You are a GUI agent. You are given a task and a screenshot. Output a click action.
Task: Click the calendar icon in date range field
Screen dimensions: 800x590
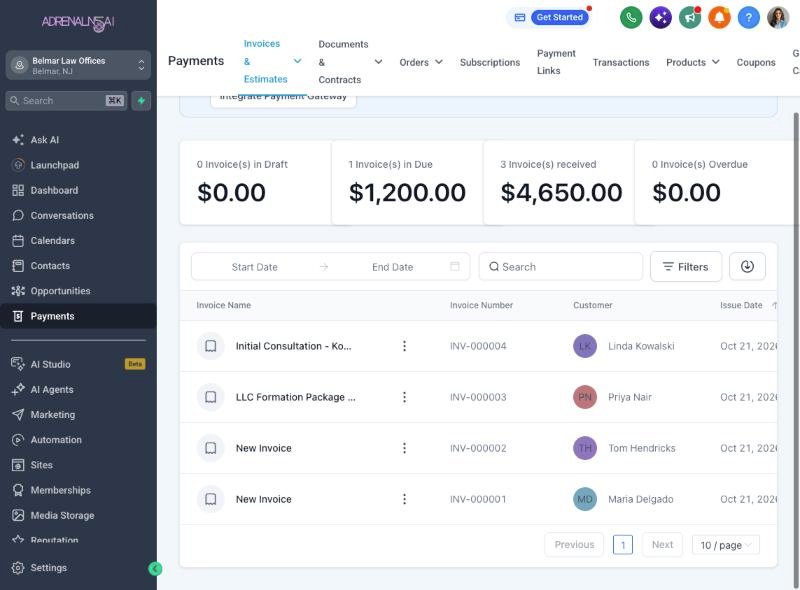point(455,266)
